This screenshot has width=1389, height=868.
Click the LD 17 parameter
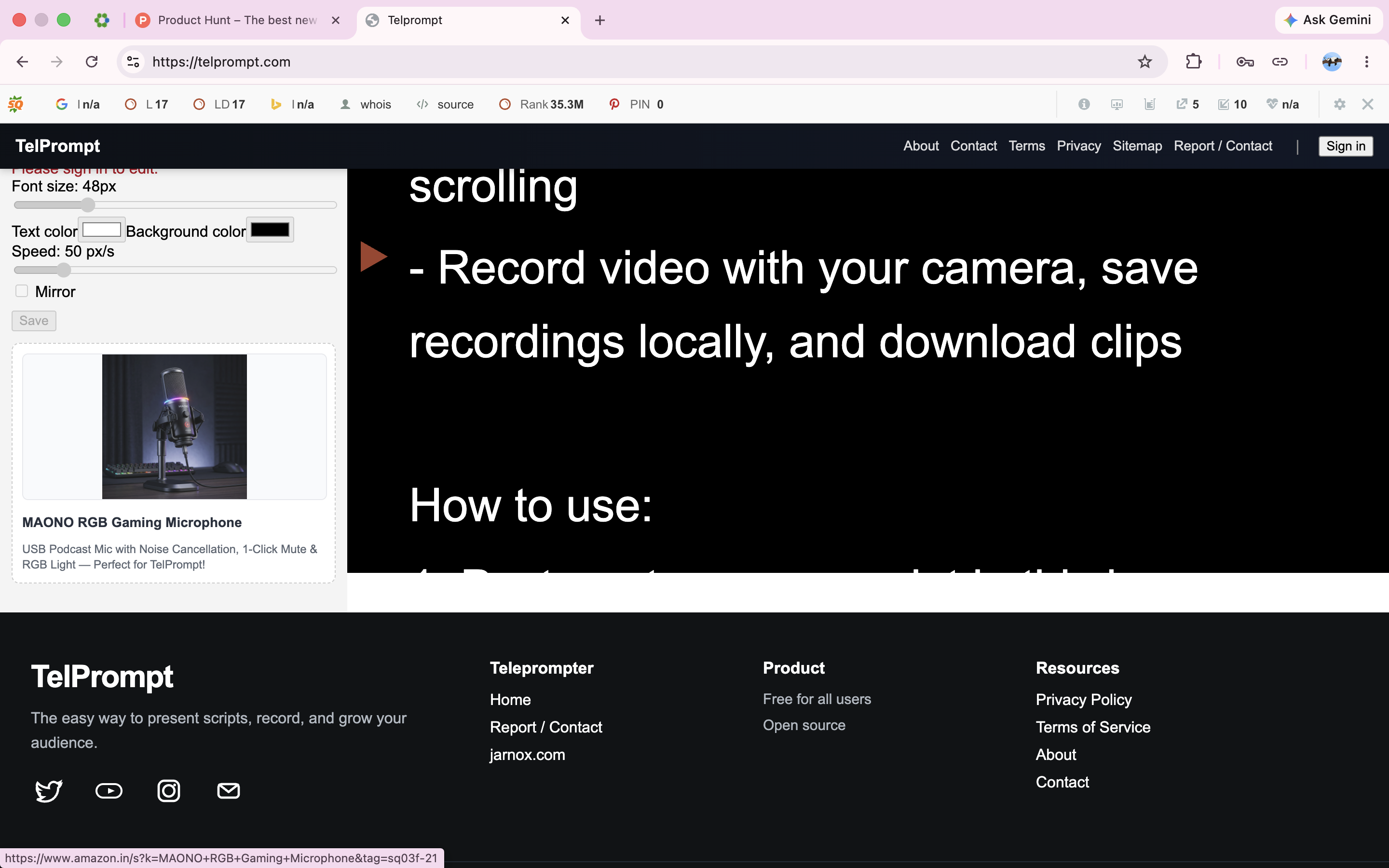tap(219, 104)
